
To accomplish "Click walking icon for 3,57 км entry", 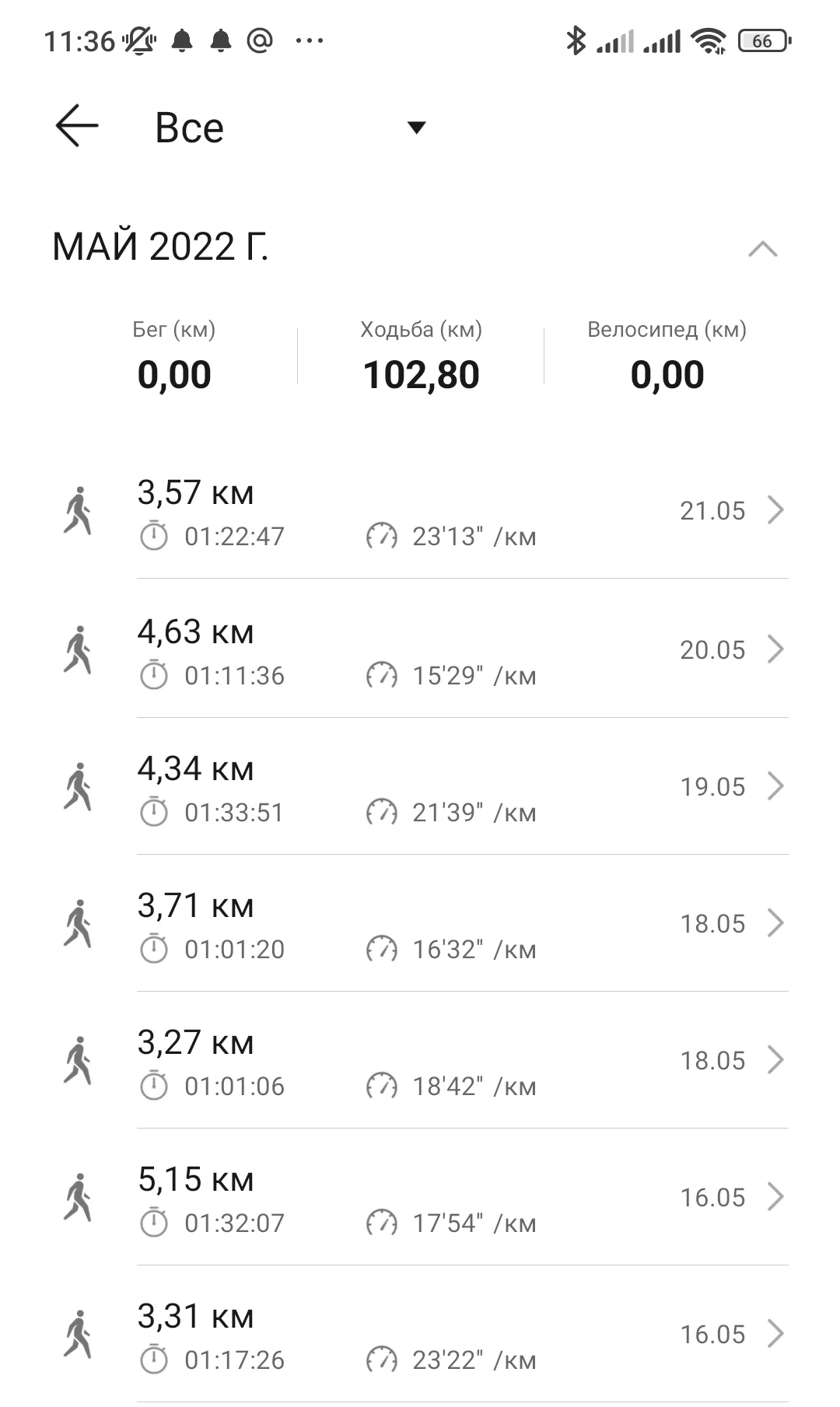I will click(x=78, y=511).
